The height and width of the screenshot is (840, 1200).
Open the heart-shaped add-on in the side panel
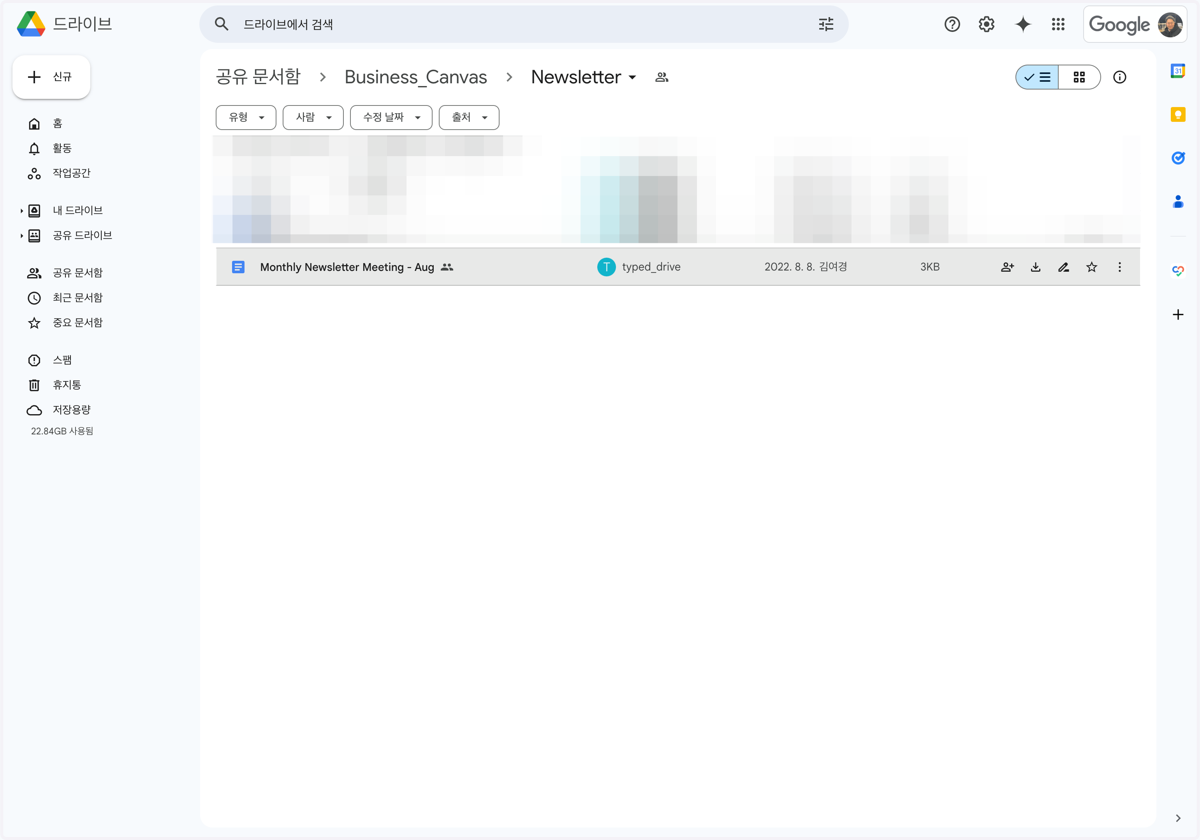tap(1178, 271)
